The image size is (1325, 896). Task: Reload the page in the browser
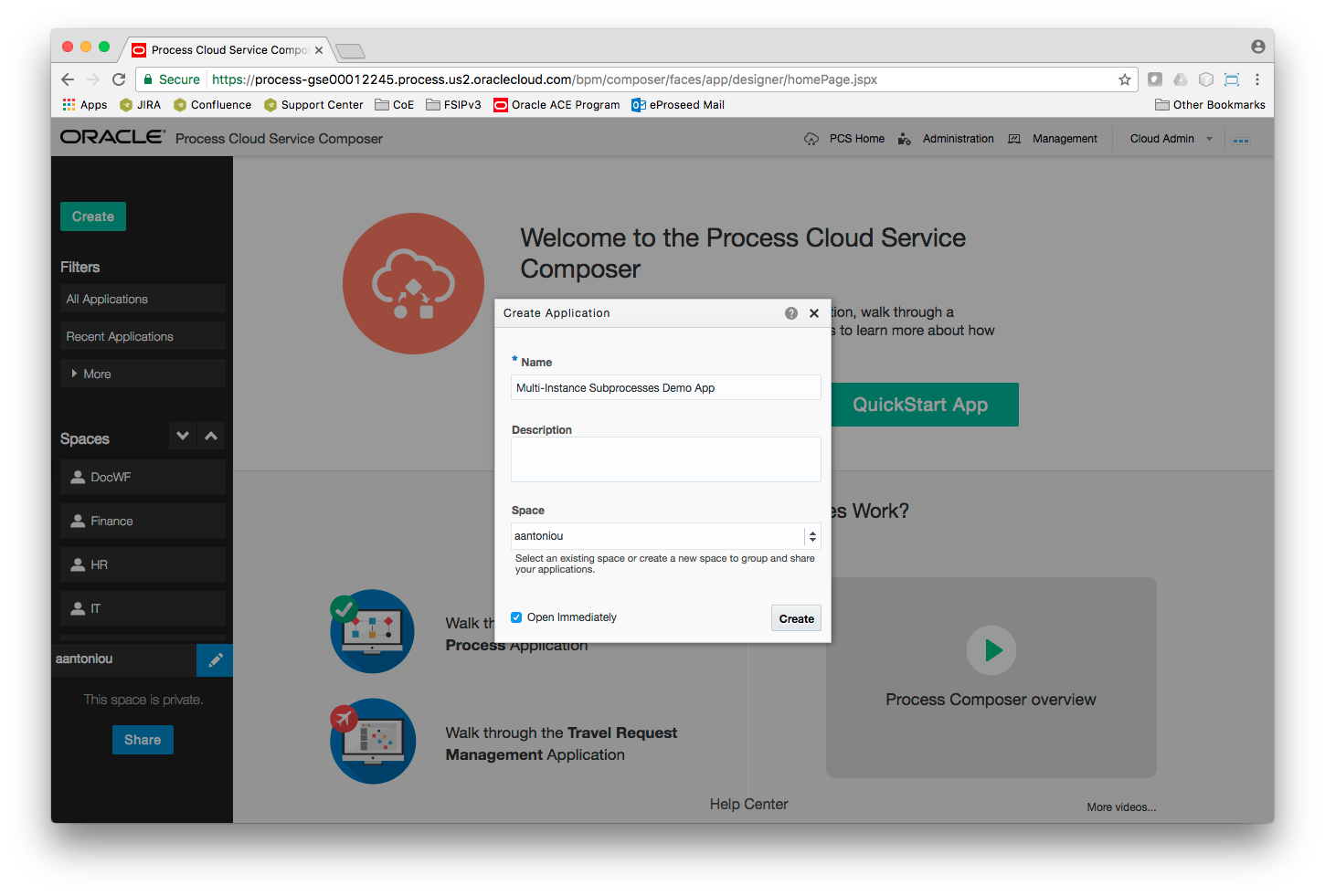pos(119,79)
